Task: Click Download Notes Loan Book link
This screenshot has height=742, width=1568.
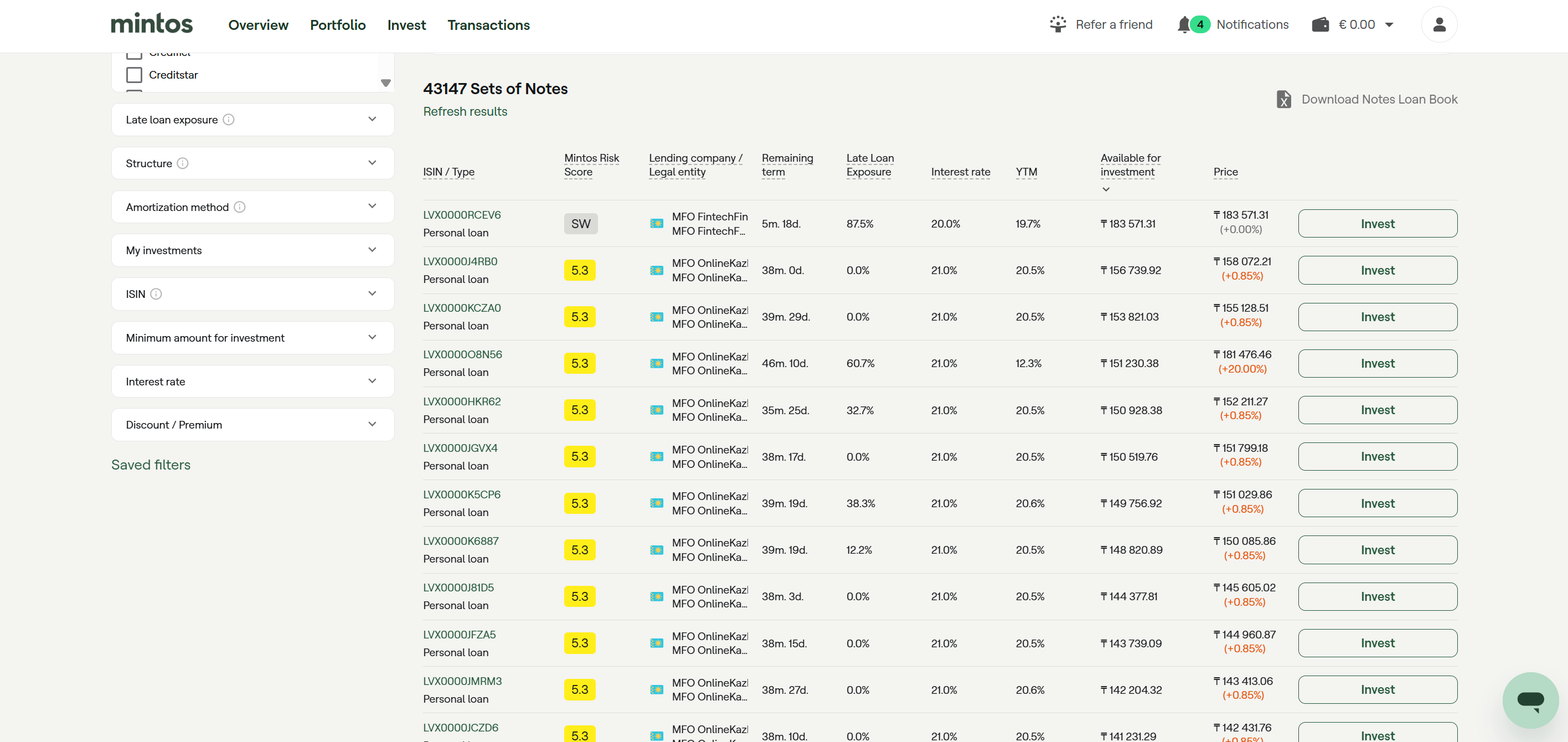Action: pos(1379,99)
